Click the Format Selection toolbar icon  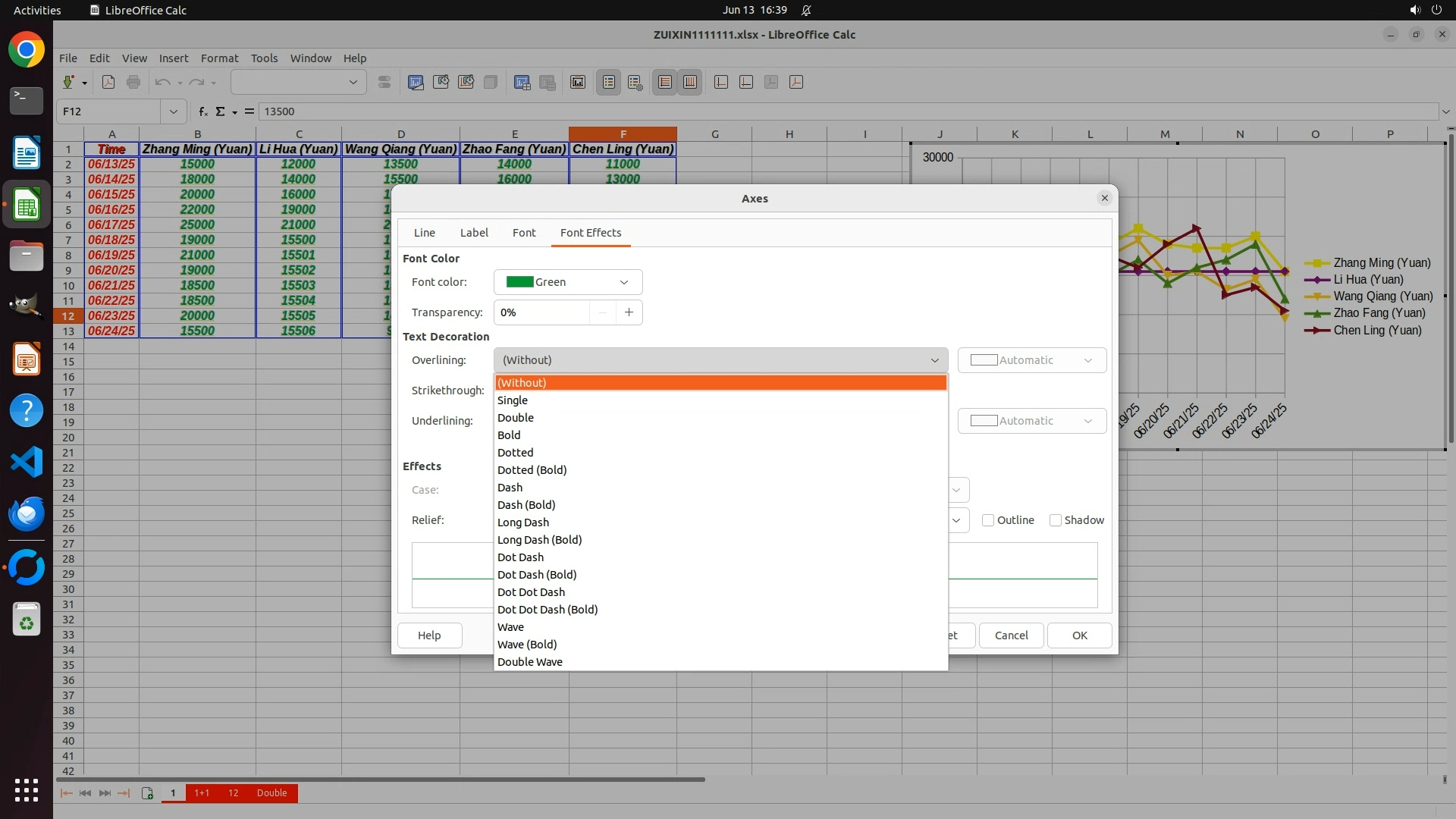point(384,82)
